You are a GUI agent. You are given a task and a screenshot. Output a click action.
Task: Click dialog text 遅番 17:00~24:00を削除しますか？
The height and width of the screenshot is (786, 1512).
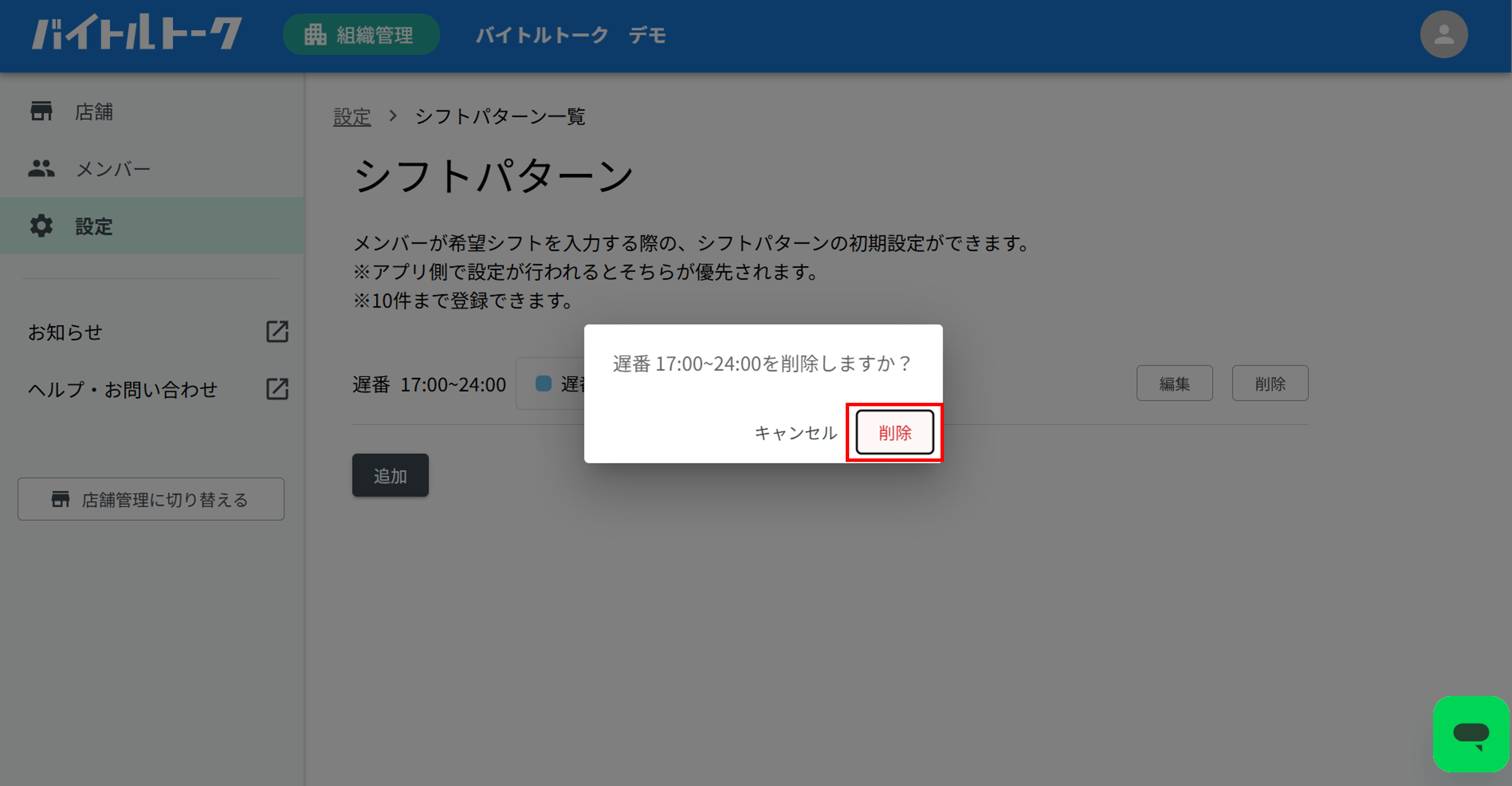pyautogui.click(x=763, y=363)
